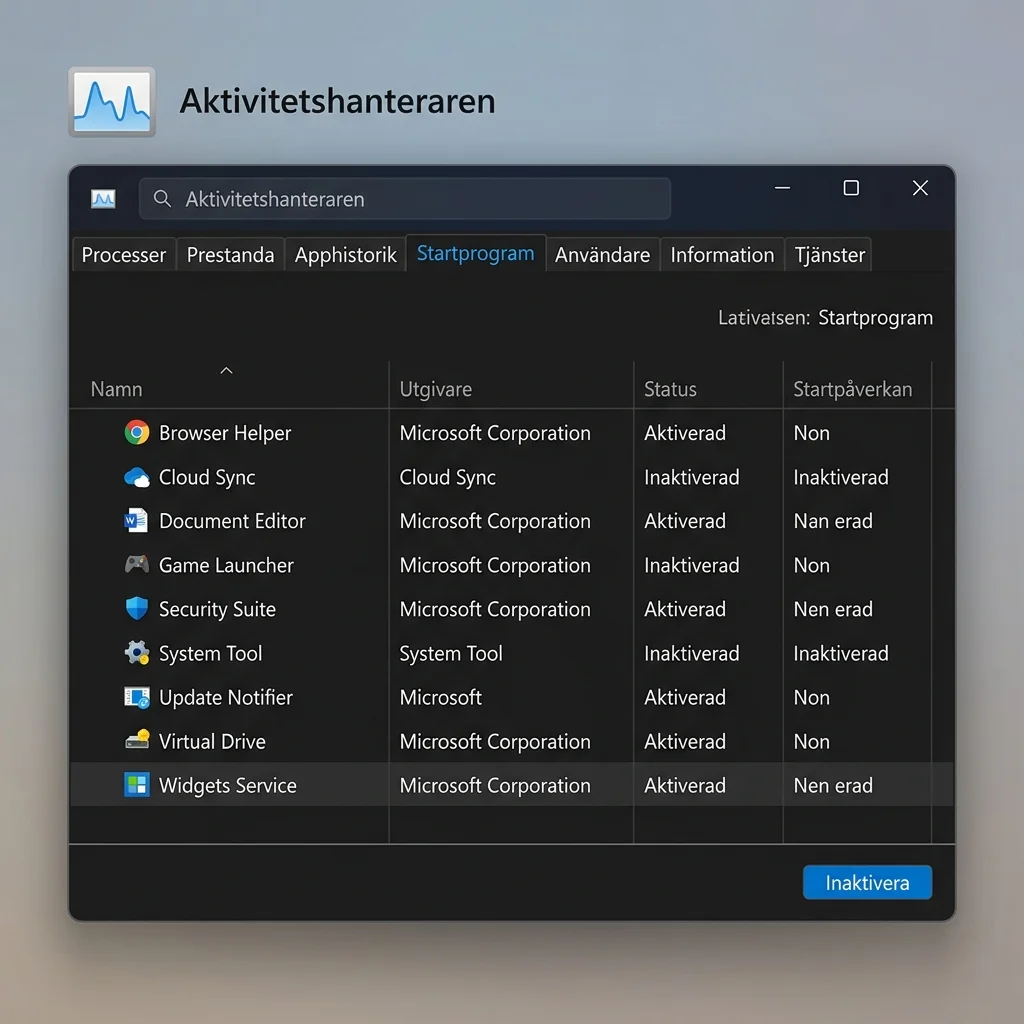Open the Användare tab
The height and width of the screenshot is (1024, 1024).
tap(602, 255)
